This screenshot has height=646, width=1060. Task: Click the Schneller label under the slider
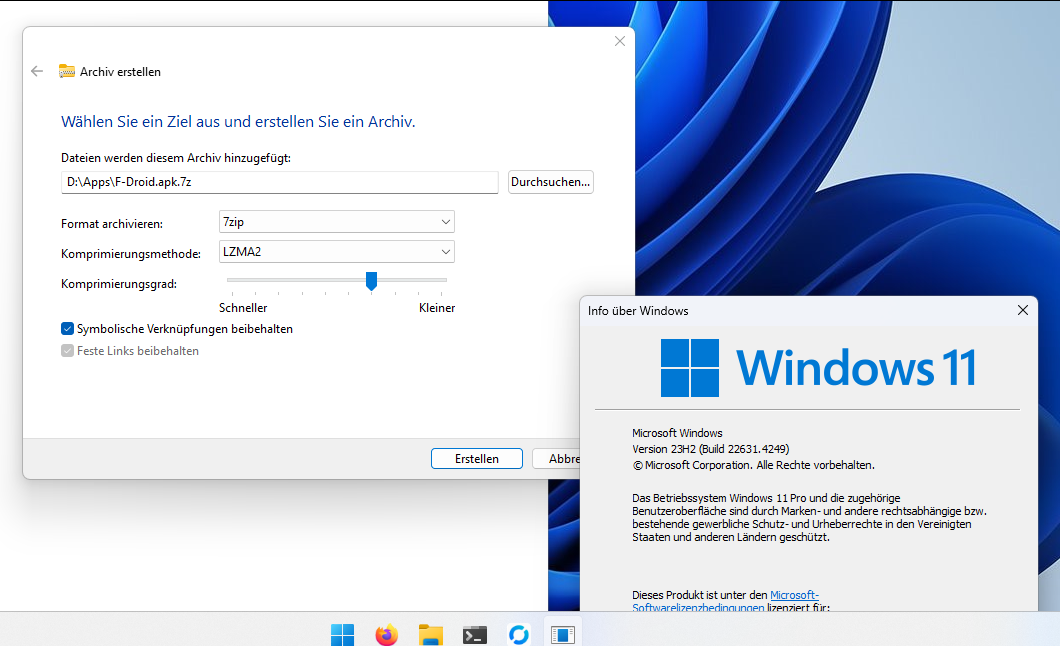point(243,307)
